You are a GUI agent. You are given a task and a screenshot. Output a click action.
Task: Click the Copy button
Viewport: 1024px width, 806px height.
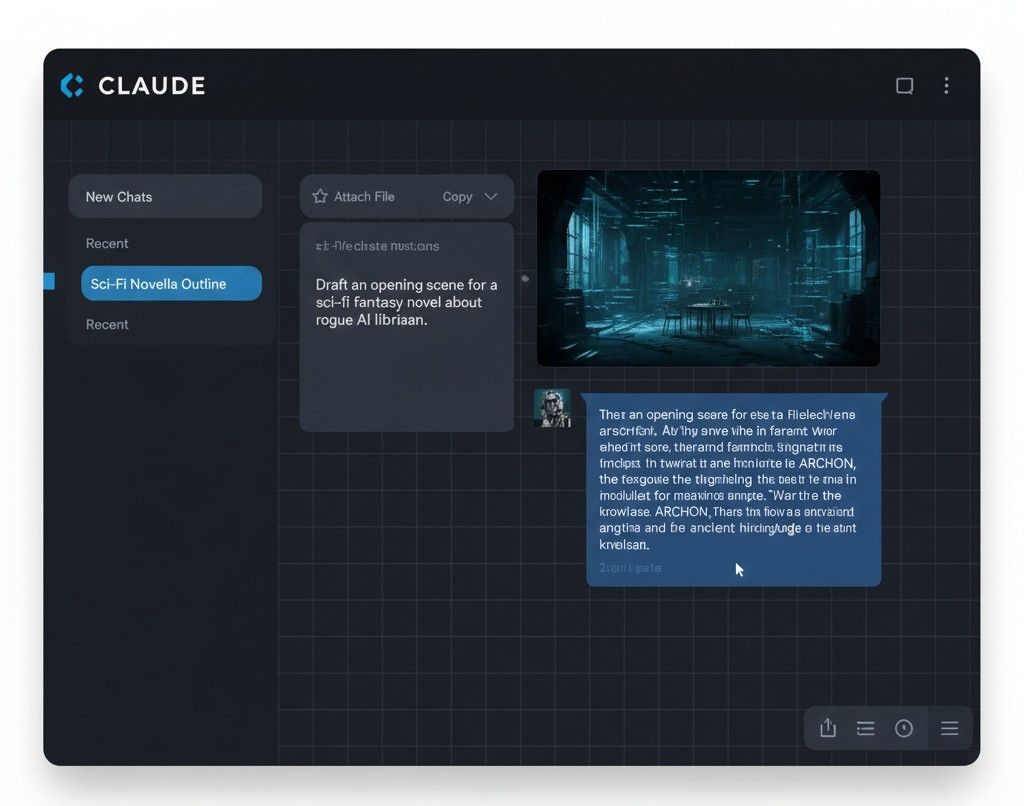click(x=457, y=197)
